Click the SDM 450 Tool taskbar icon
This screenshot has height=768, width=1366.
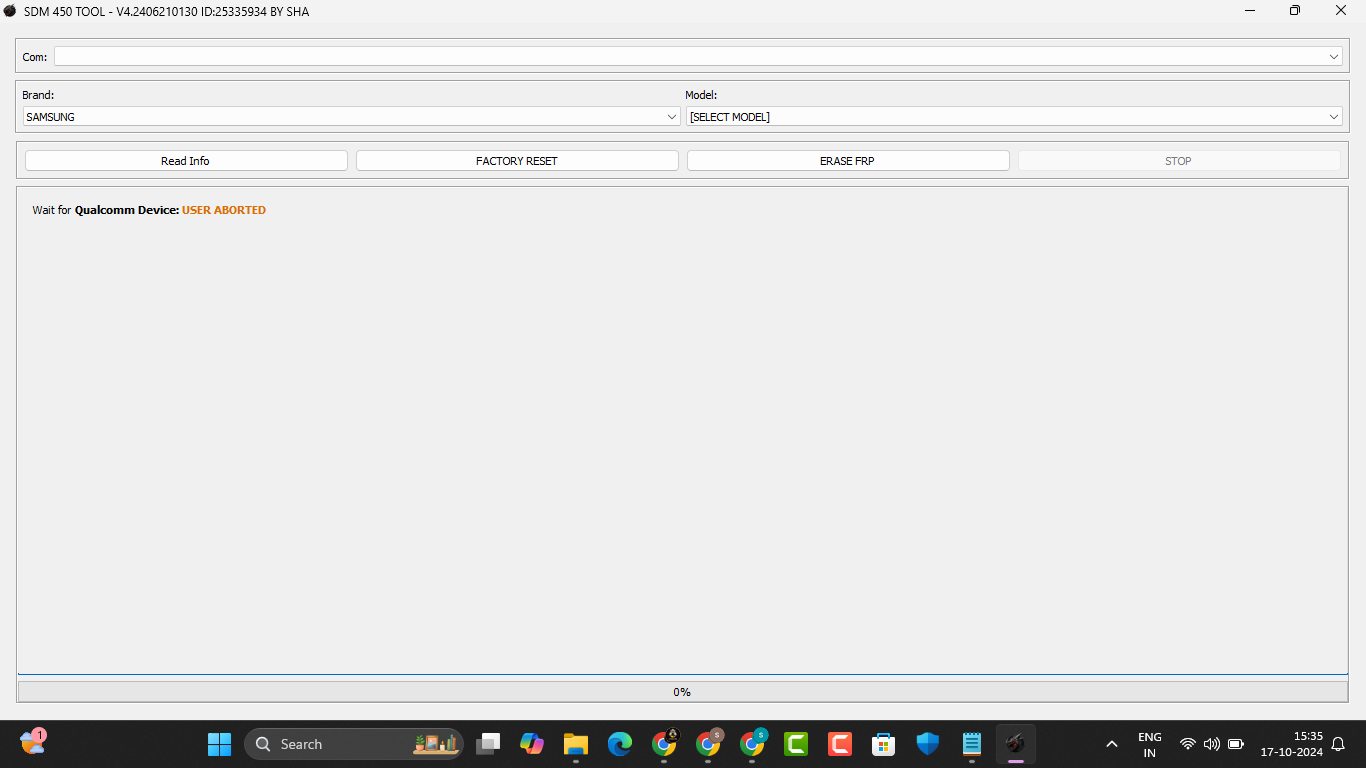tap(1016, 744)
